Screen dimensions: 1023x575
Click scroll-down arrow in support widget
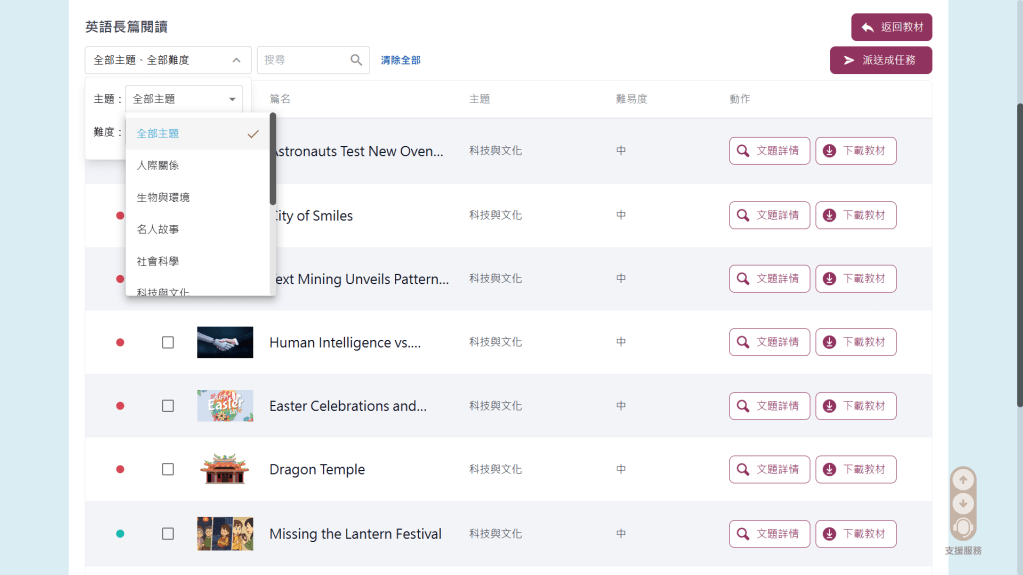coord(963,503)
